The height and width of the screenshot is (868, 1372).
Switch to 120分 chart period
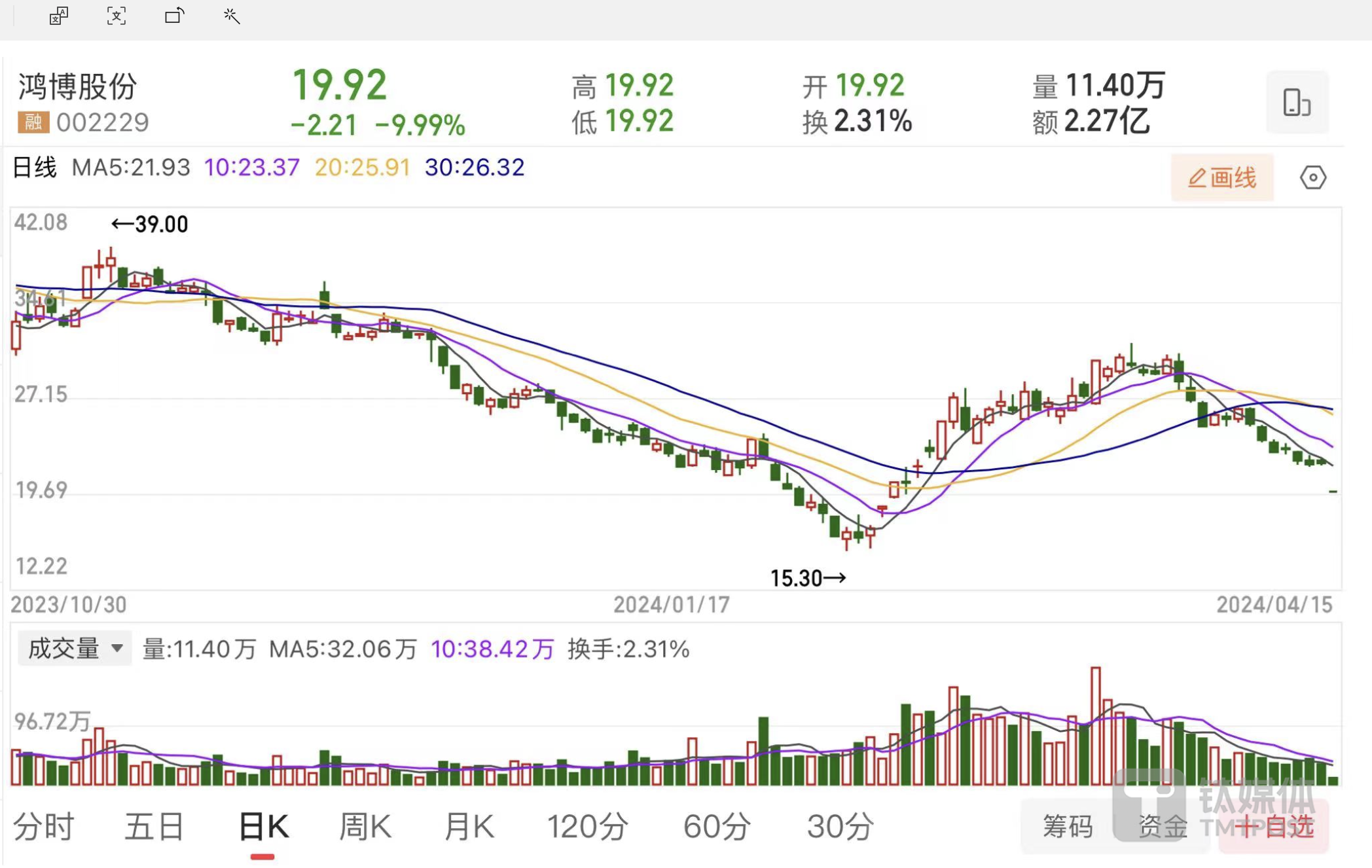pyautogui.click(x=587, y=826)
